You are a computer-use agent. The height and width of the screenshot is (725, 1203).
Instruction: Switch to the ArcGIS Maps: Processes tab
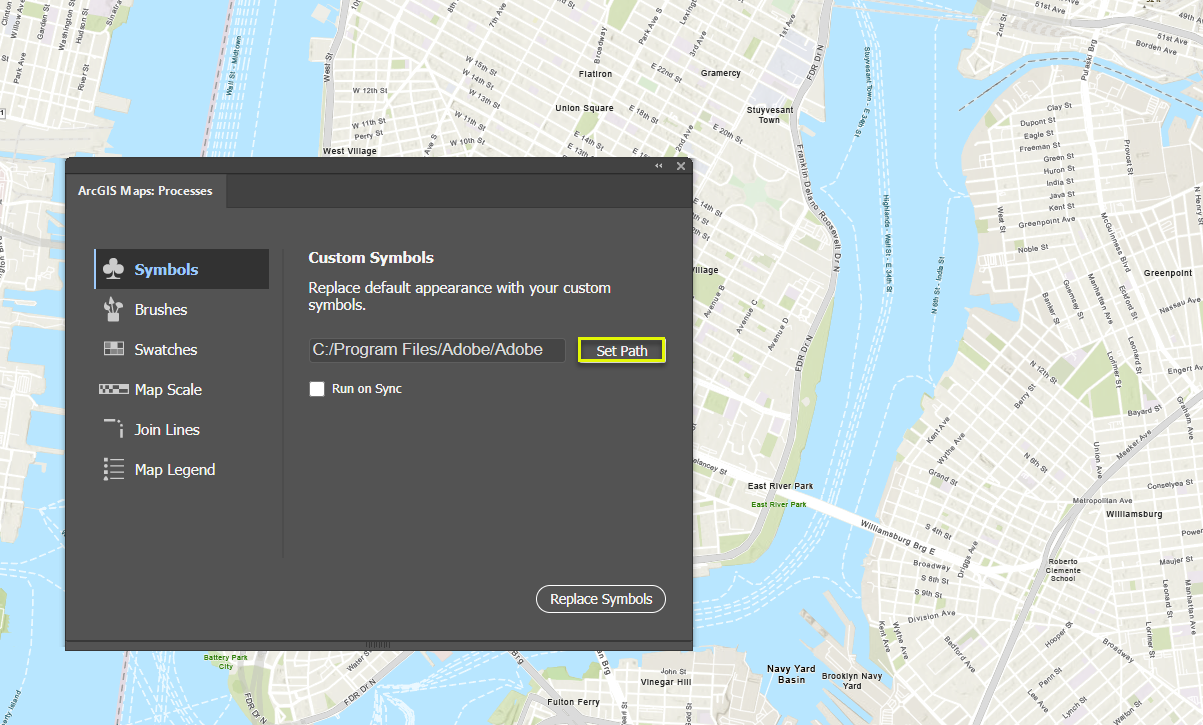click(145, 191)
